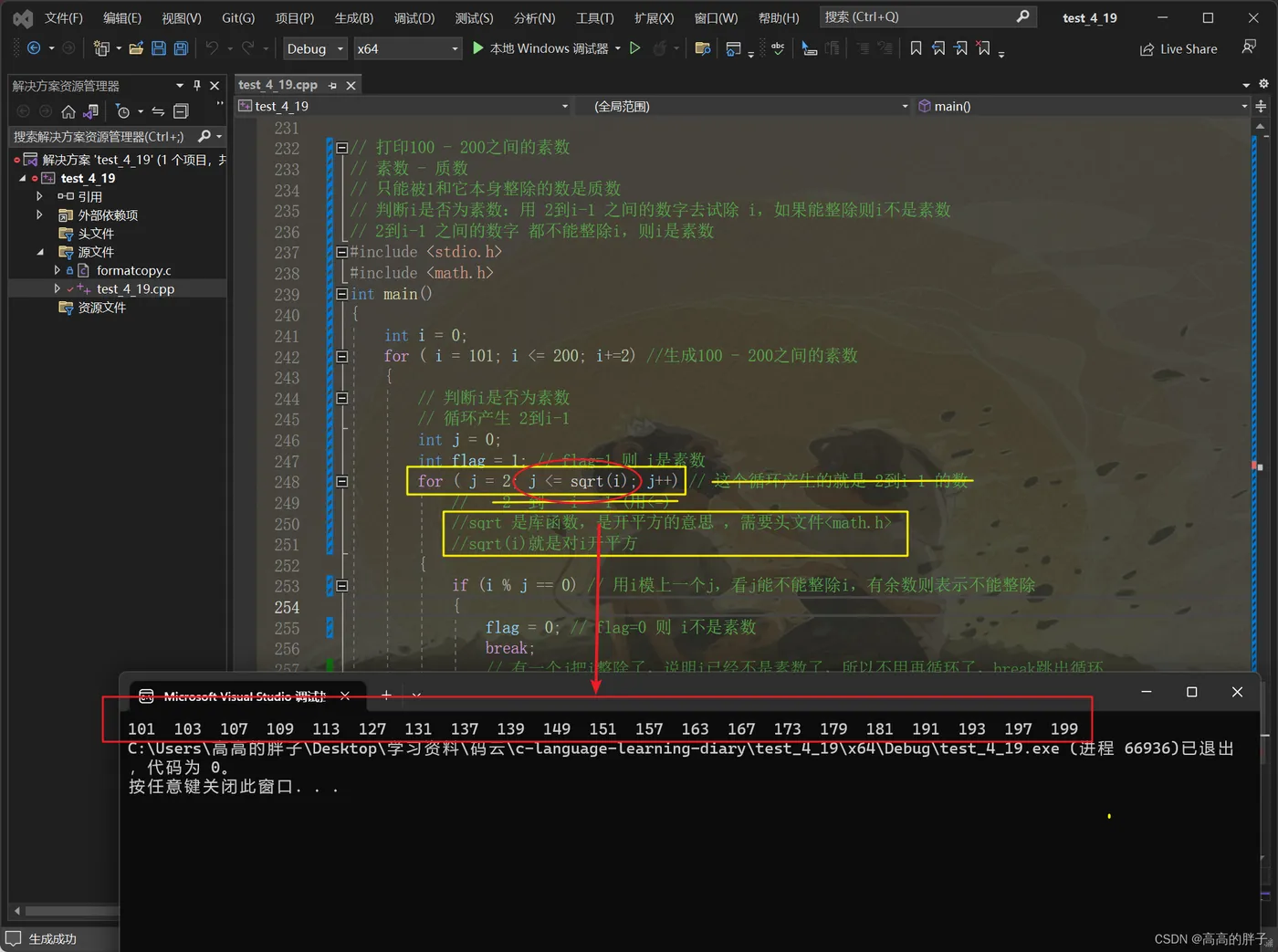Open the x64 platform dropdown

(x=407, y=48)
